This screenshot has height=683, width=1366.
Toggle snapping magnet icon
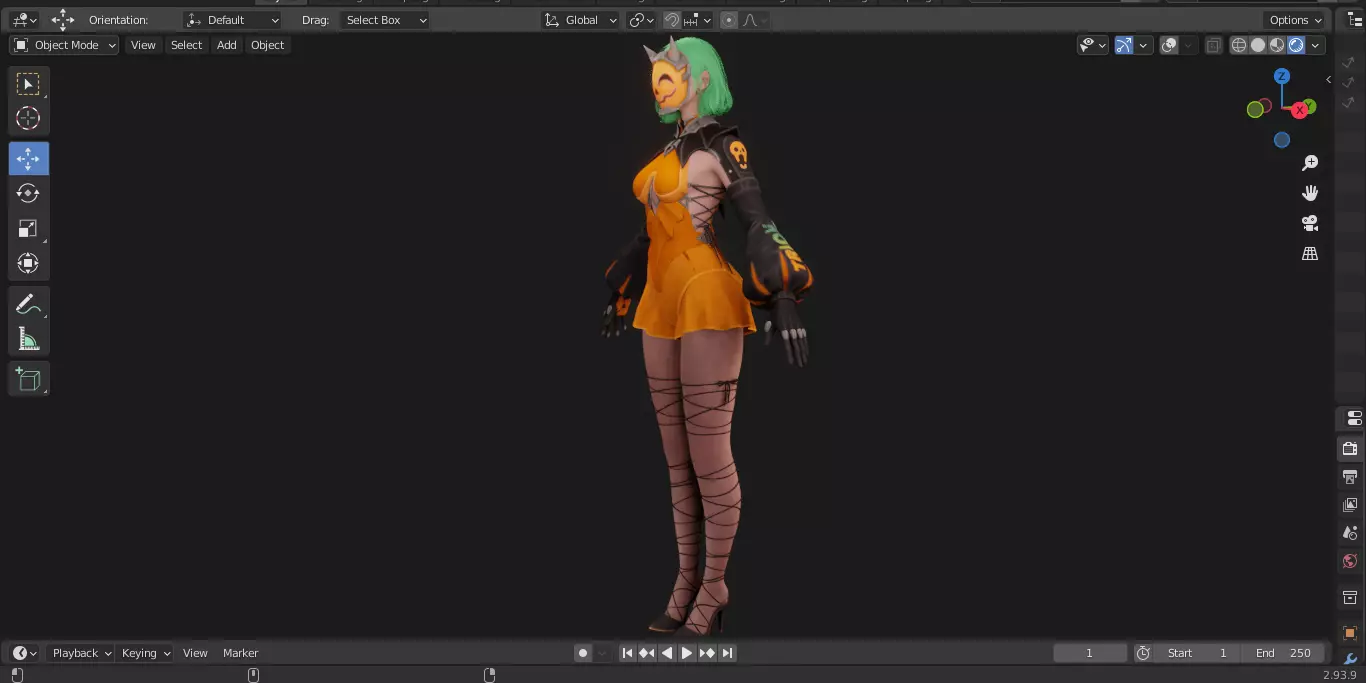(x=672, y=20)
